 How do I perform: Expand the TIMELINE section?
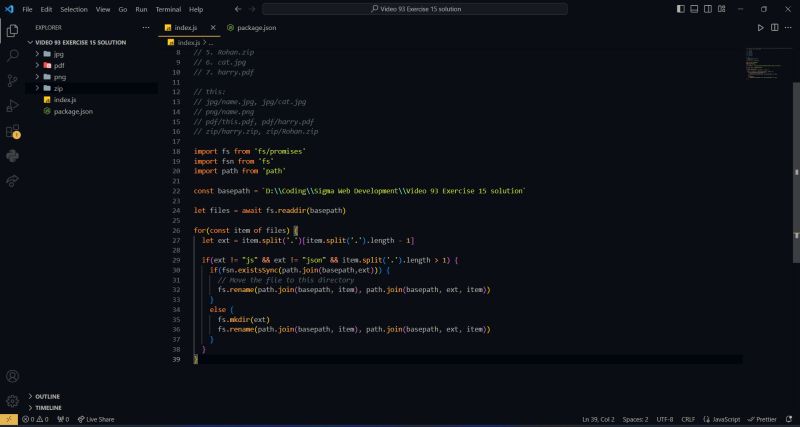coord(48,408)
